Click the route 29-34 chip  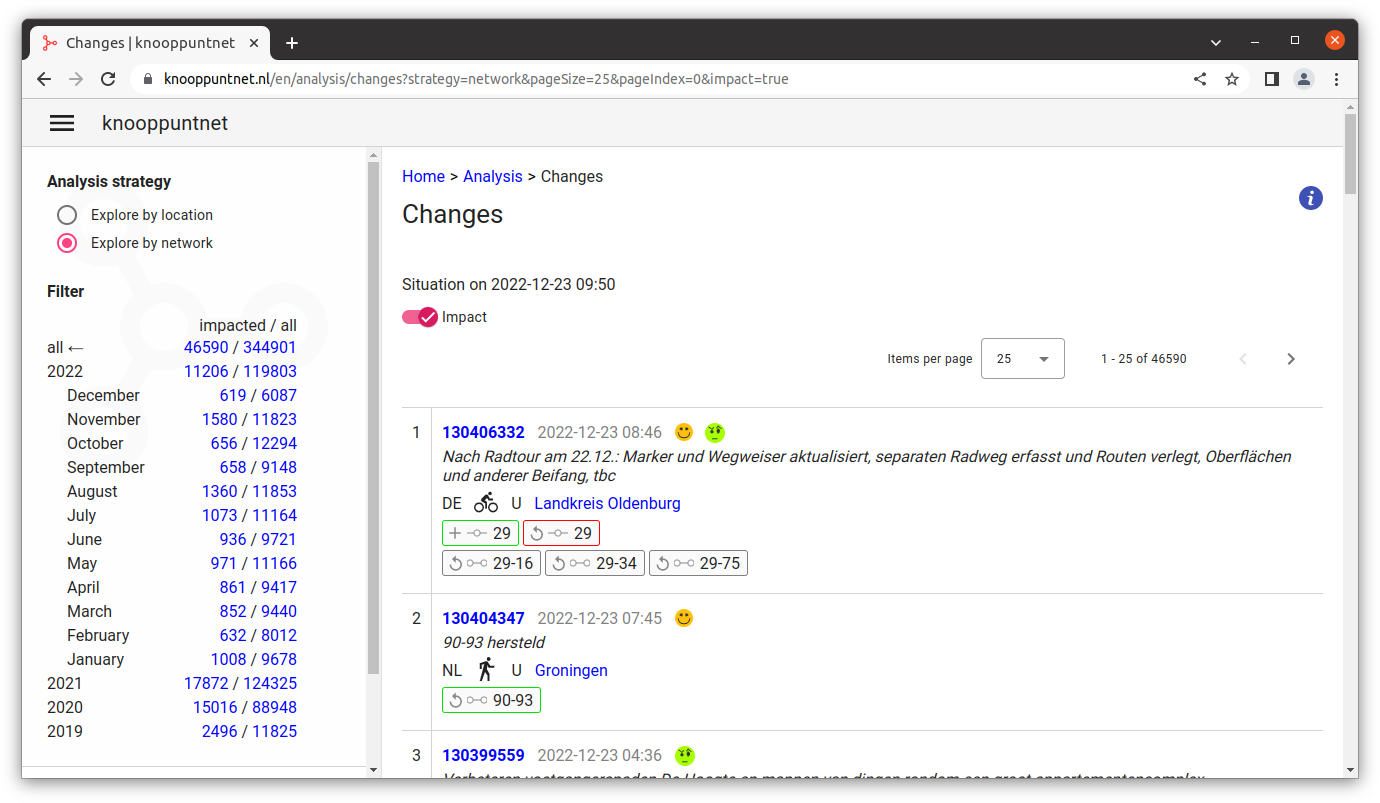point(595,563)
